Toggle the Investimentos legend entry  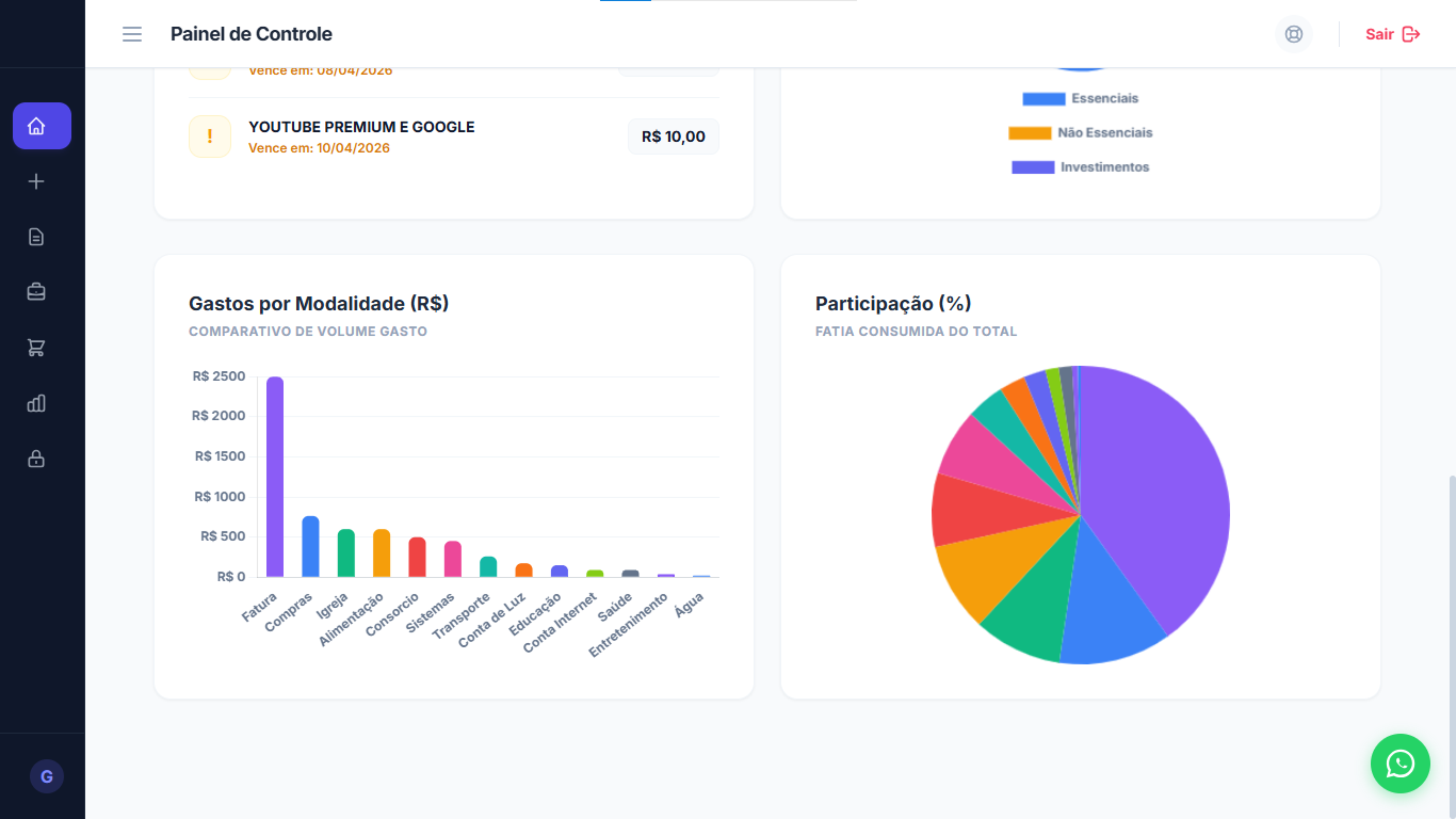[x=1104, y=167]
